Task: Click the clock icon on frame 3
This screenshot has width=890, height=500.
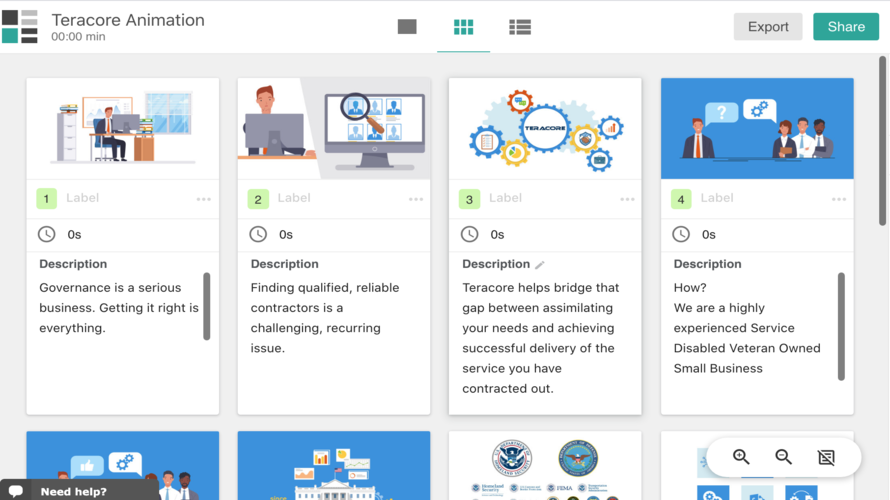Action: tap(469, 234)
